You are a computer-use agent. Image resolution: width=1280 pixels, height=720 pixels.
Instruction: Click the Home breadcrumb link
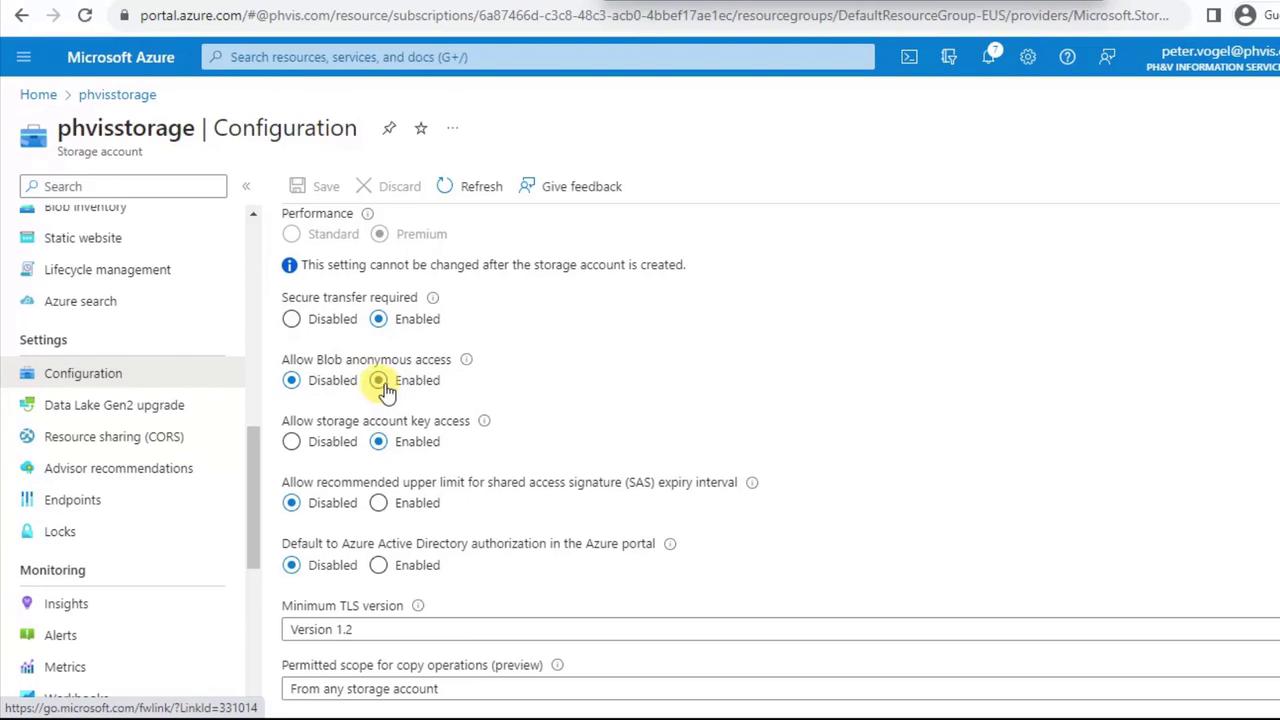(x=38, y=94)
